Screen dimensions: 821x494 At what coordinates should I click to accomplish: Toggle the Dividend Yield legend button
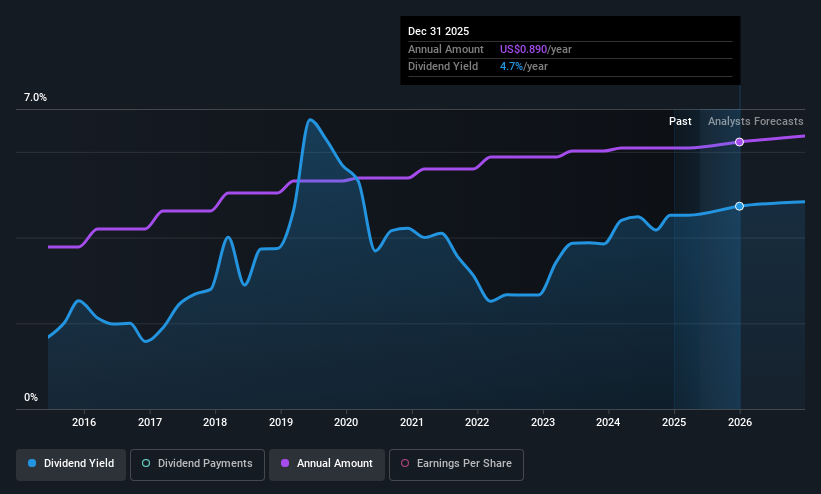point(71,464)
